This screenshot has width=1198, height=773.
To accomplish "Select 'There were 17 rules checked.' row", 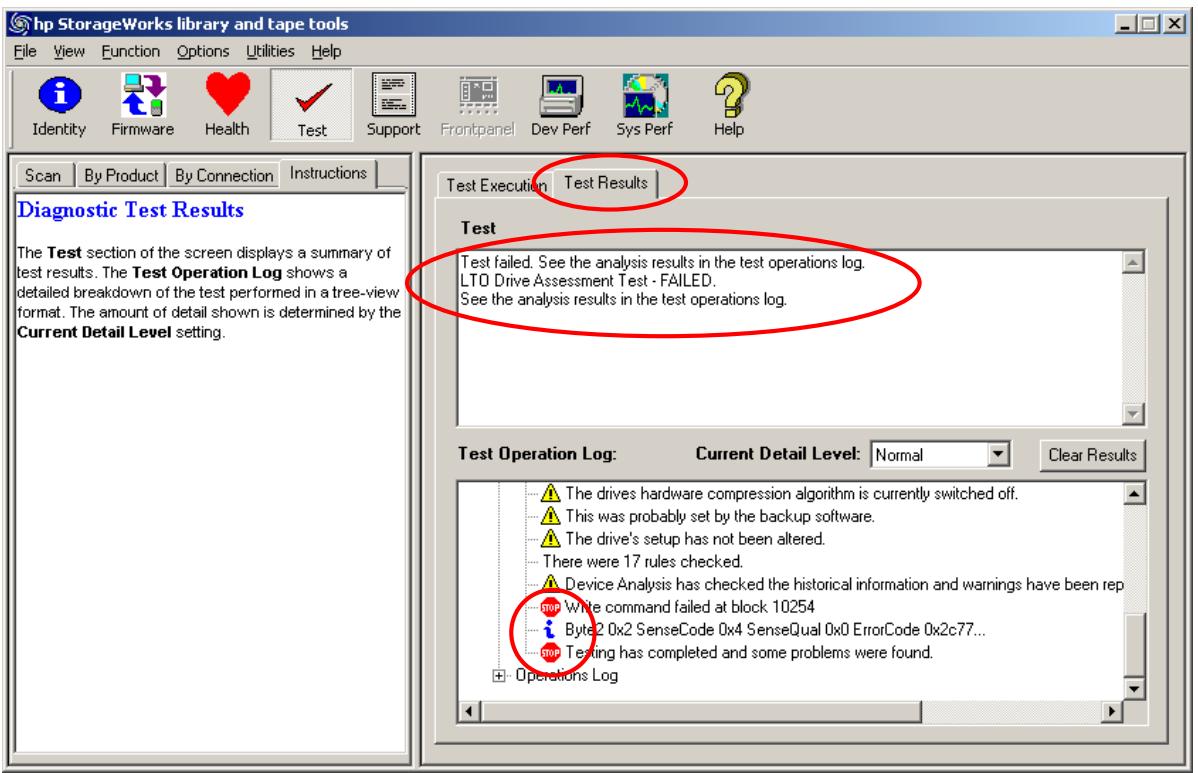I will pos(643,561).
